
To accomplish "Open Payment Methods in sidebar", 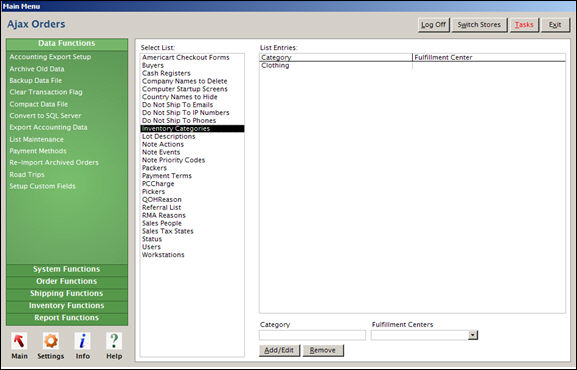I will 38,151.
